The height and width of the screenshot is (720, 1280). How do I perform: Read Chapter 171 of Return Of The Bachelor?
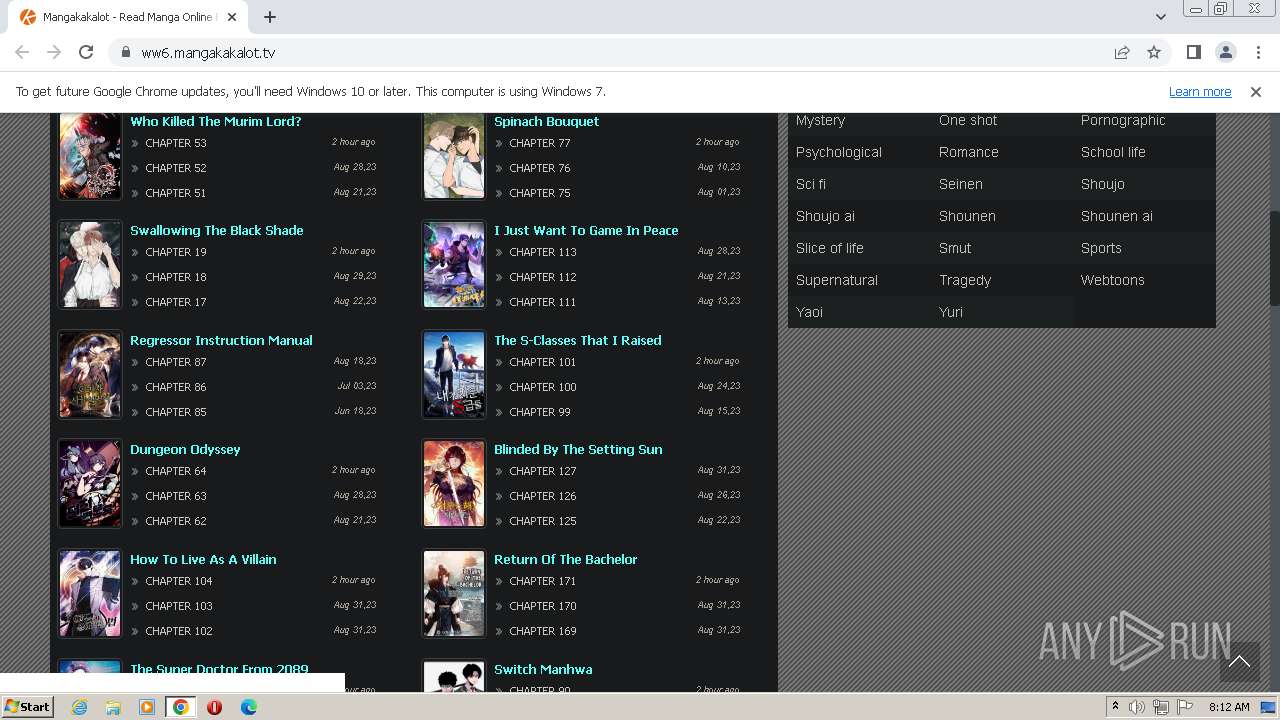pyautogui.click(x=543, y=581)
